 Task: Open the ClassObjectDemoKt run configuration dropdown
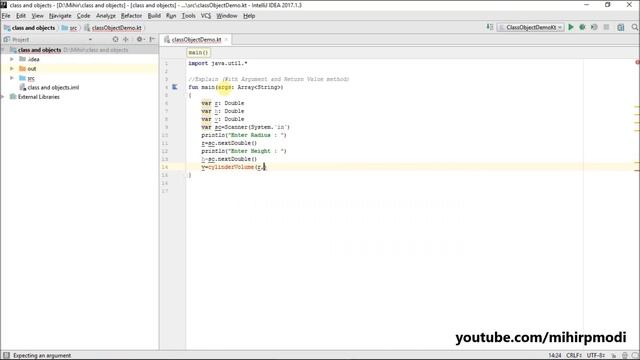tap(530, 27)
